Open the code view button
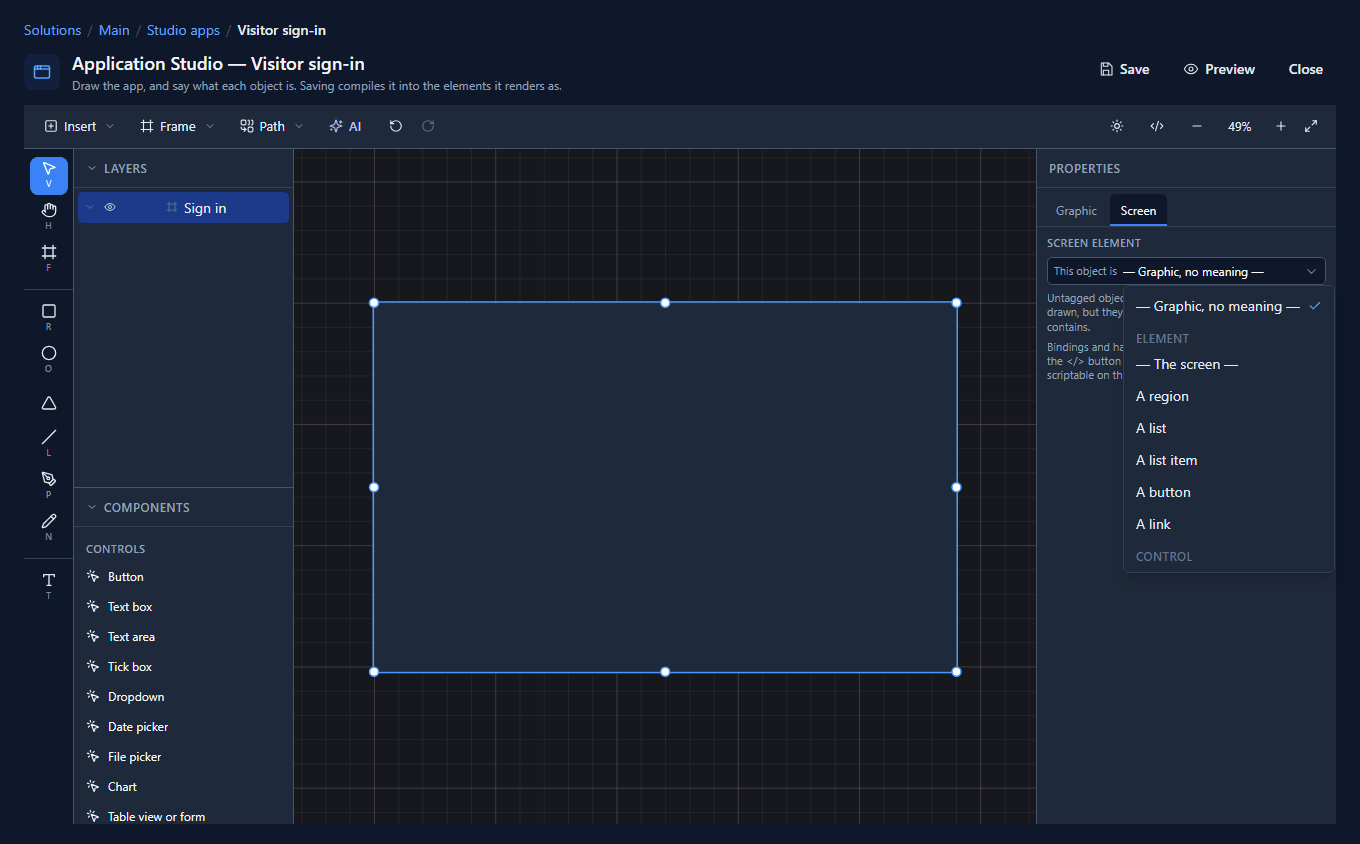The width and height of the screenshot is (1360, 844). pos(1157,126)
